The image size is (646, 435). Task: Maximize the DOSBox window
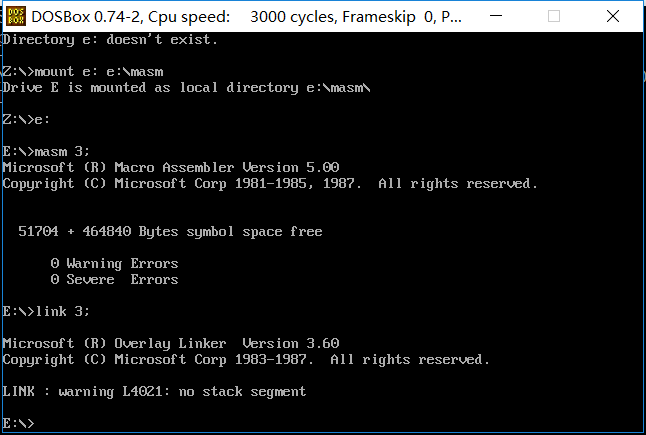click(x=582, y=16)
